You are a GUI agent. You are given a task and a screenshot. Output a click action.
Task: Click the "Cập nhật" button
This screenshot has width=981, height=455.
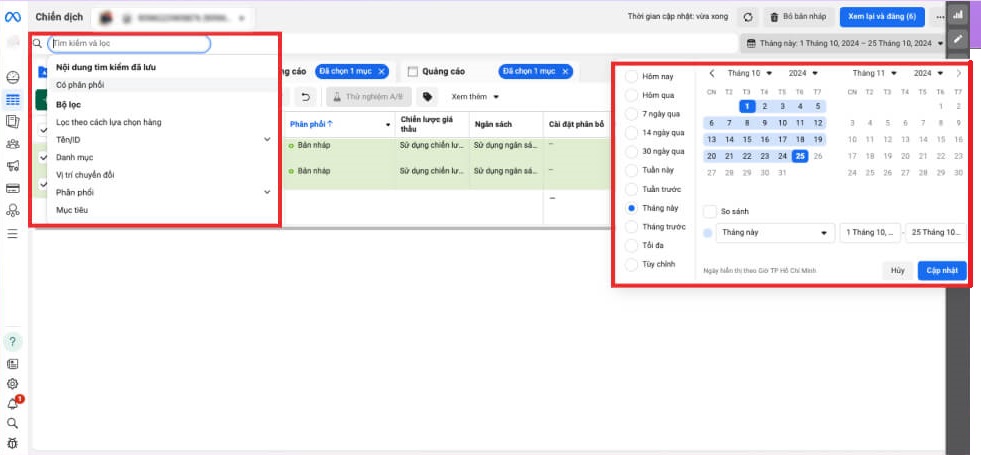tap(941, 271)
